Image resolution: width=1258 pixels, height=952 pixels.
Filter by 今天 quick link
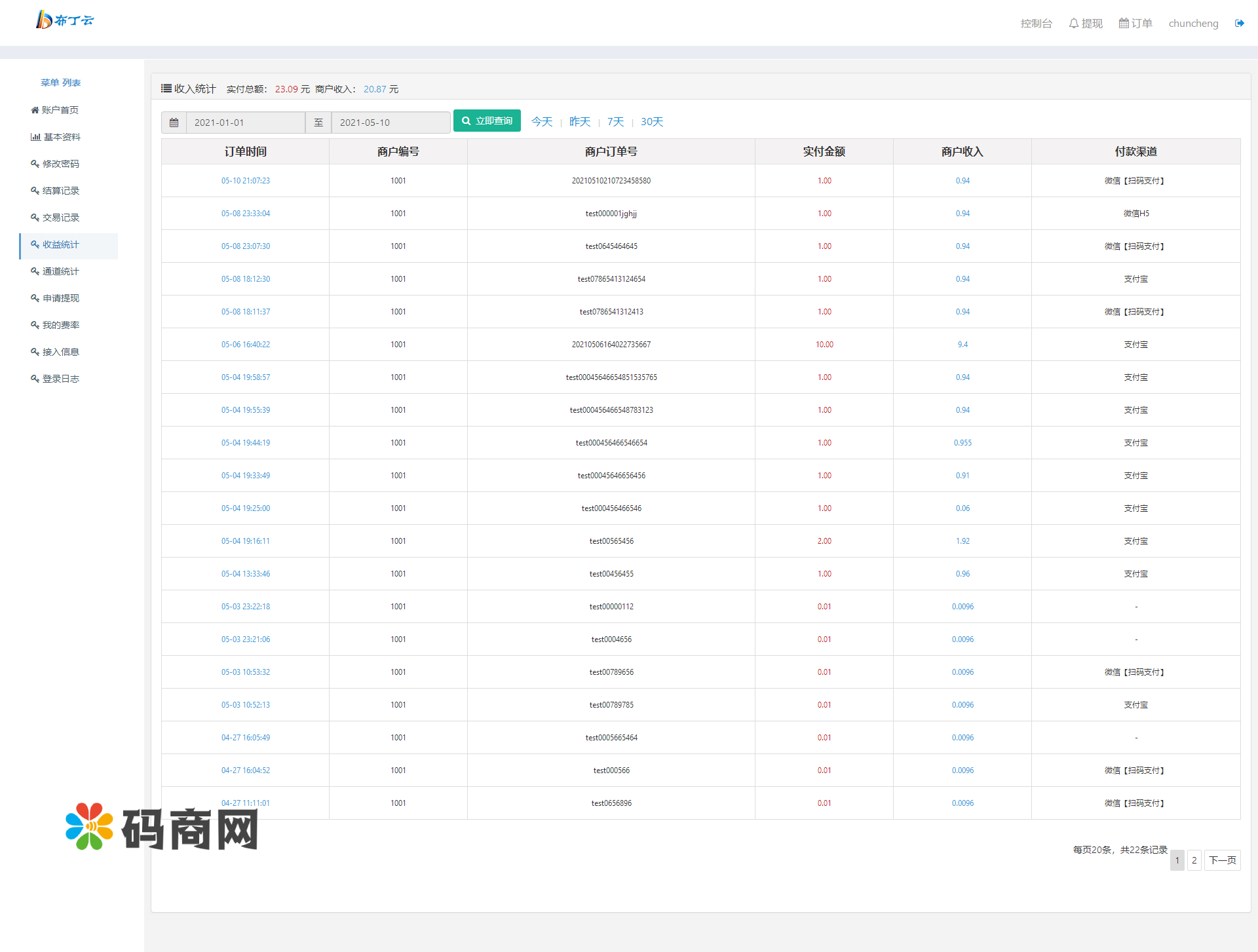pyautogui.click(x=541, y=122)
